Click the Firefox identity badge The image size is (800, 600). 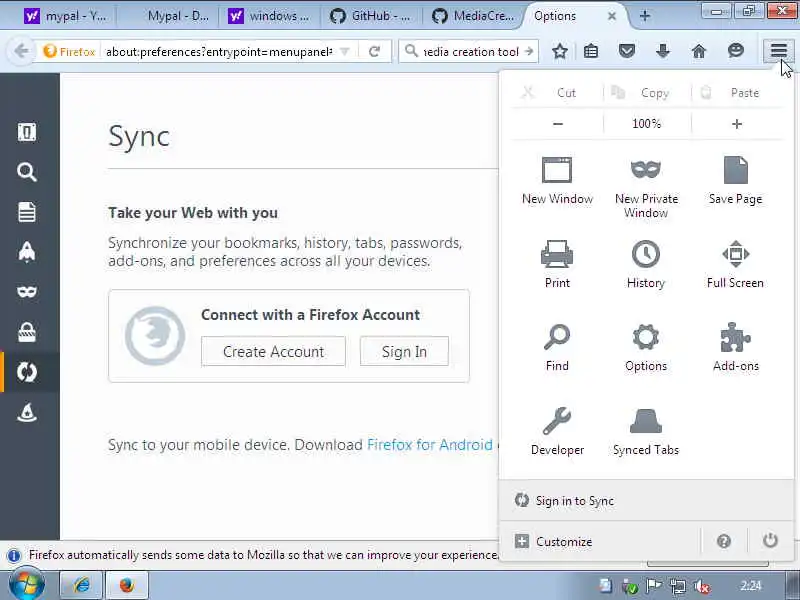pyautogui.click(x=69, y=52)
